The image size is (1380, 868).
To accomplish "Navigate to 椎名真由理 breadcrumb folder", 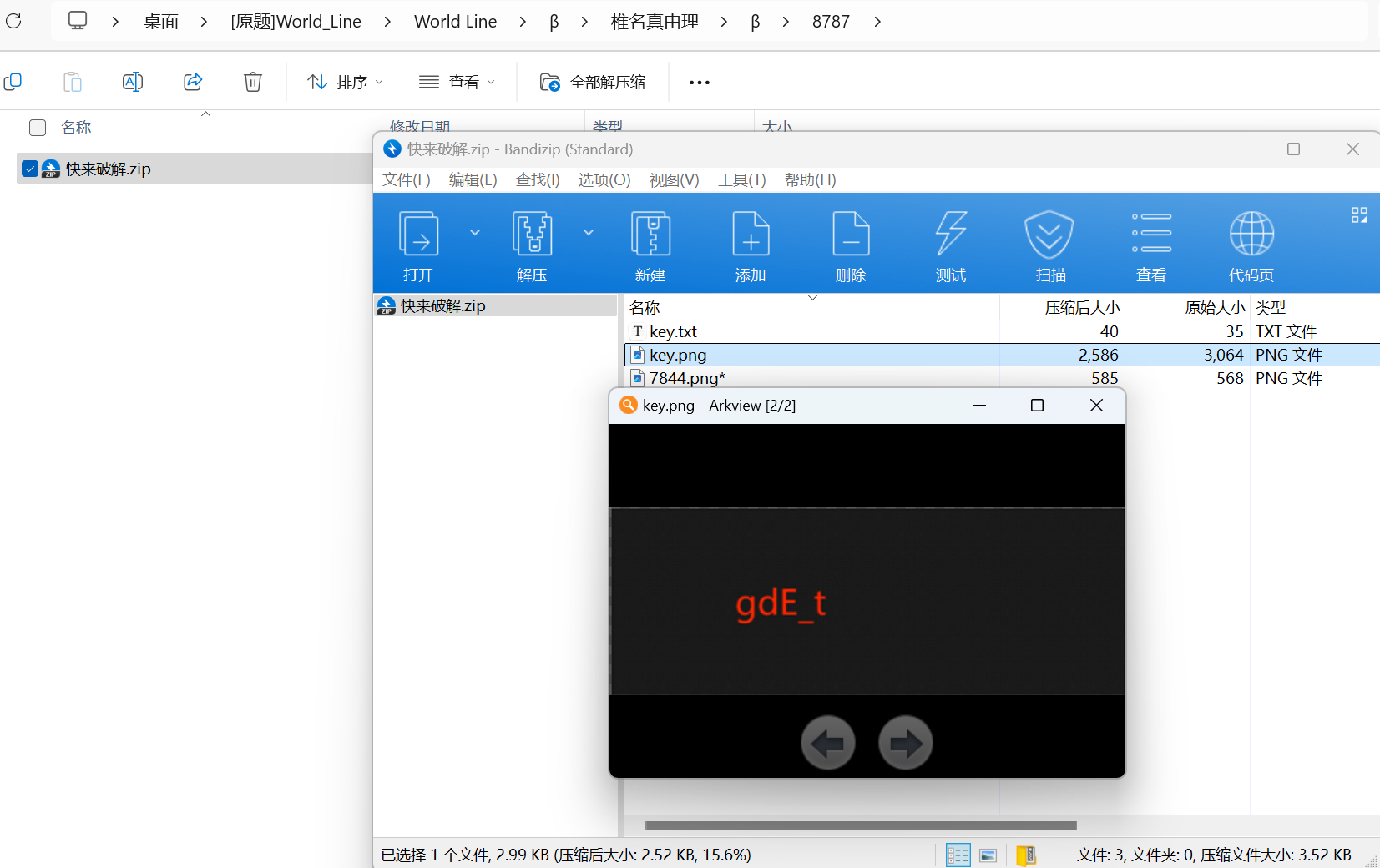I will click(655, 22).
